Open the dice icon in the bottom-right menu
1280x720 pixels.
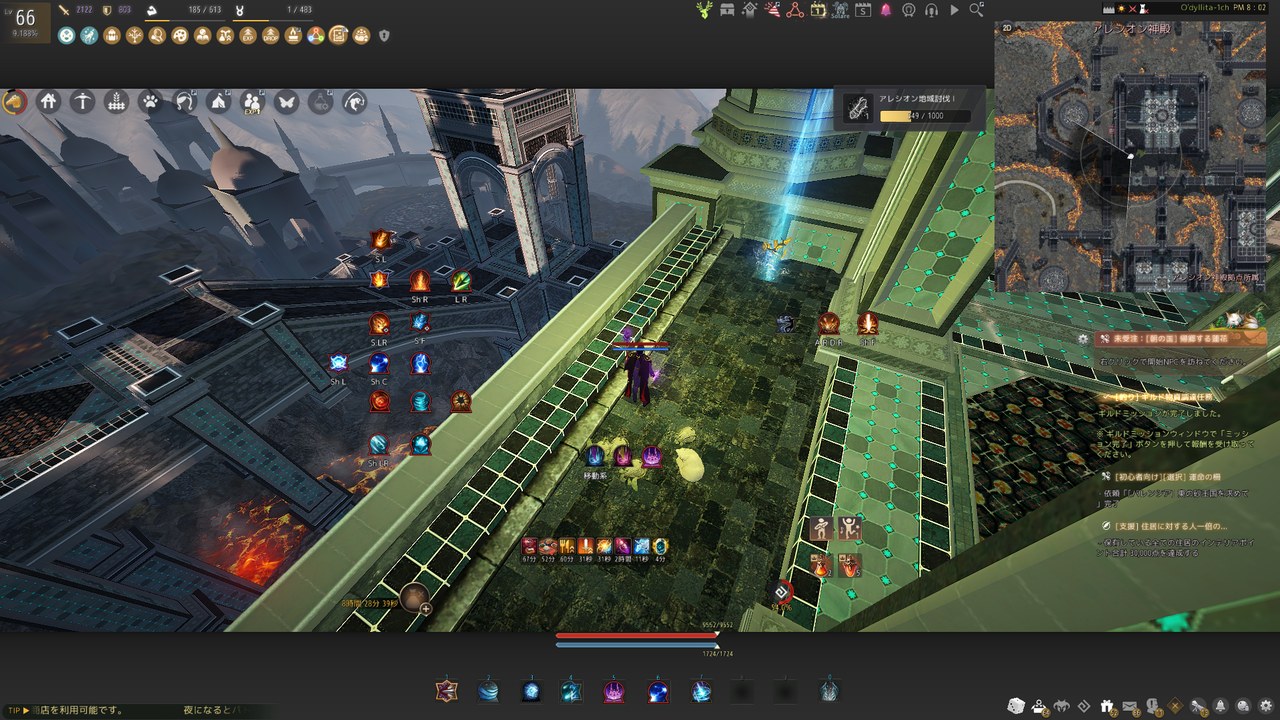click(1015, 705)
